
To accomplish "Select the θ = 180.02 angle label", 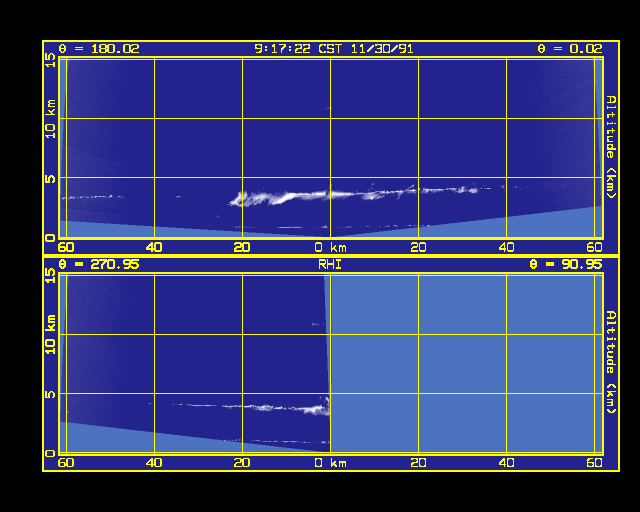I will coord(99,49).
